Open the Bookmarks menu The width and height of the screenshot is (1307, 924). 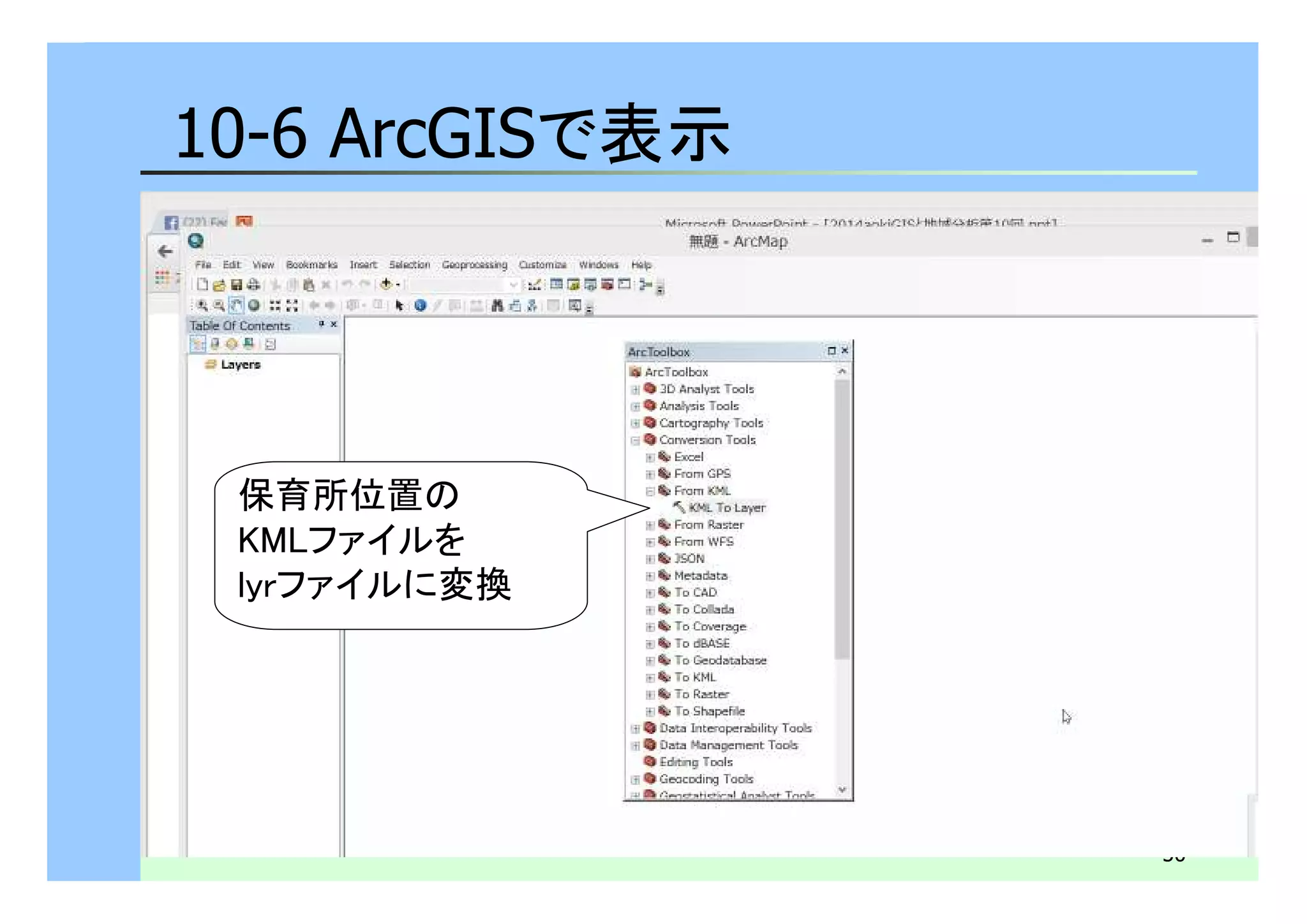click(x=311, y=265)
